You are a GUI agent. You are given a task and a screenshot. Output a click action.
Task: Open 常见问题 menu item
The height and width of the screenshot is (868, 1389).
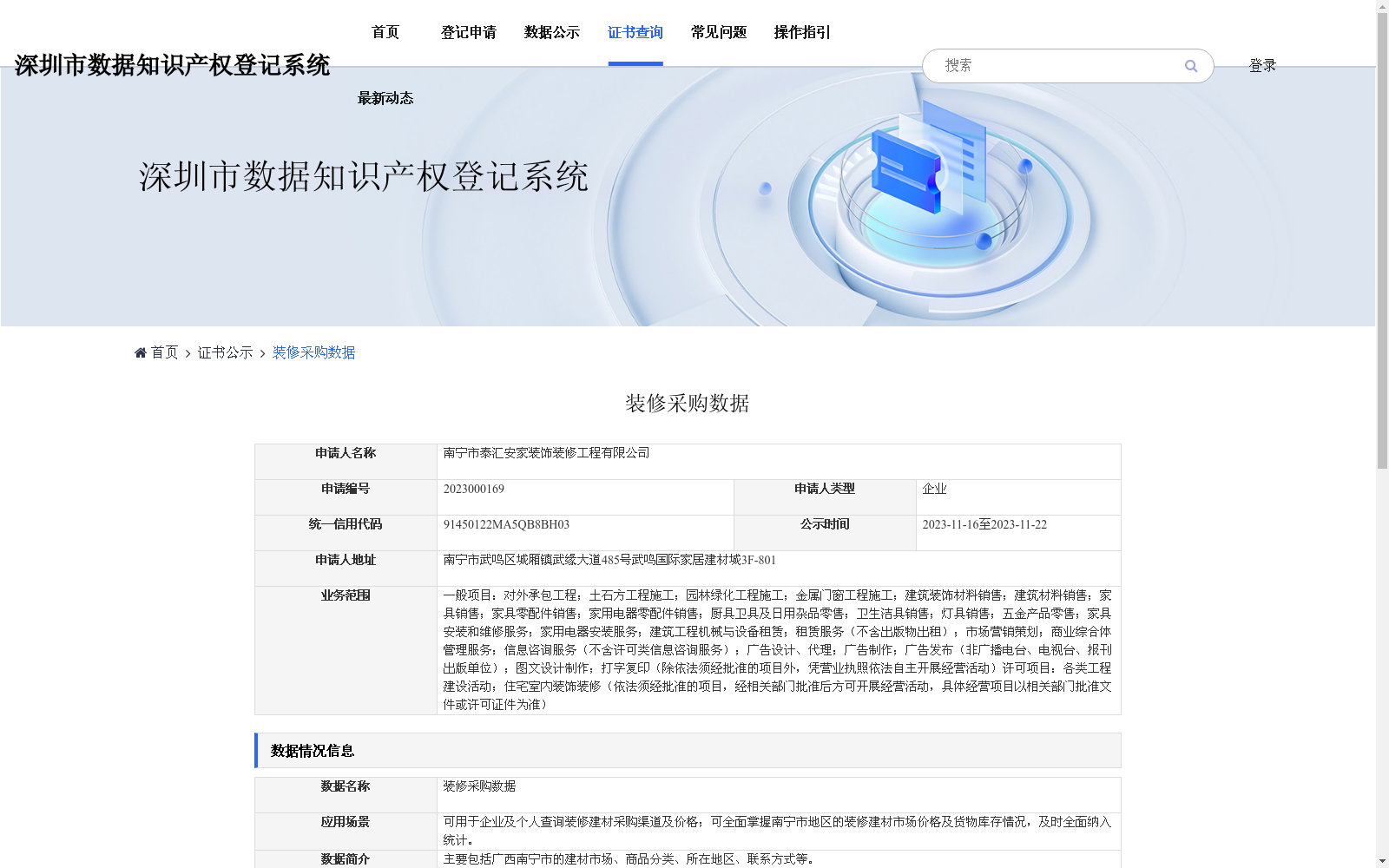pos(719,33)
